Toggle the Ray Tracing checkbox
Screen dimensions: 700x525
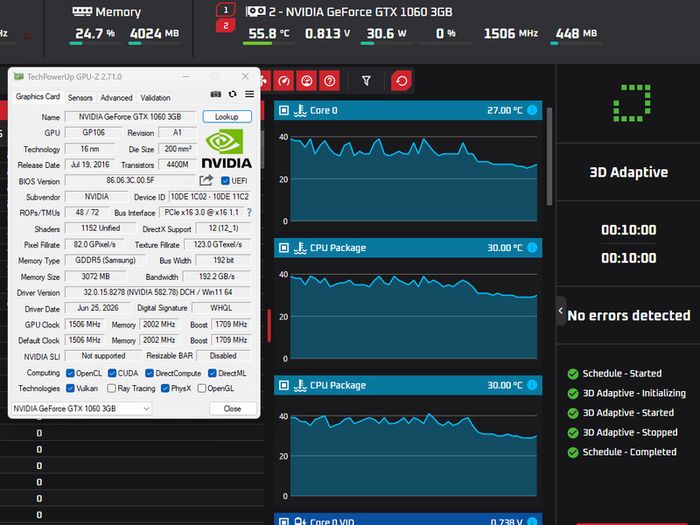point(112,388)
